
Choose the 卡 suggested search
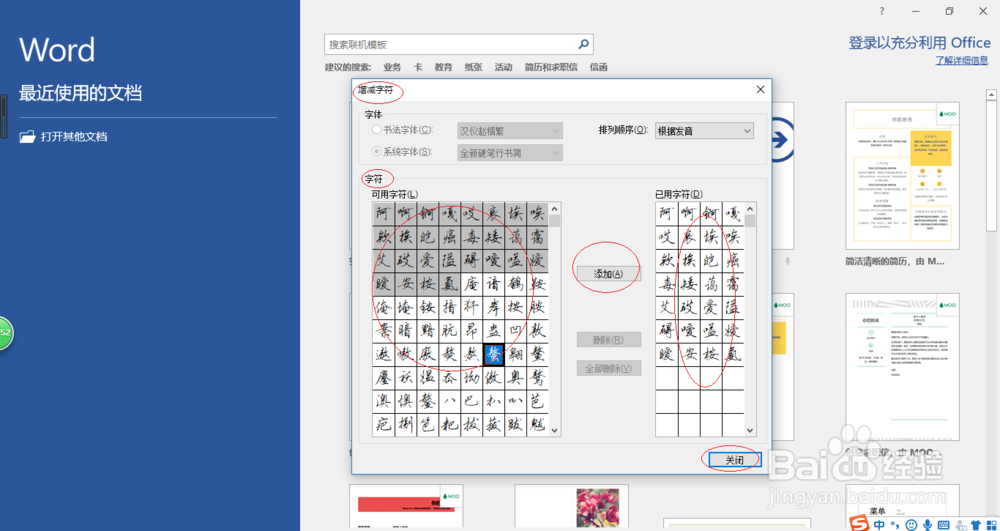[x=418, y=67]
